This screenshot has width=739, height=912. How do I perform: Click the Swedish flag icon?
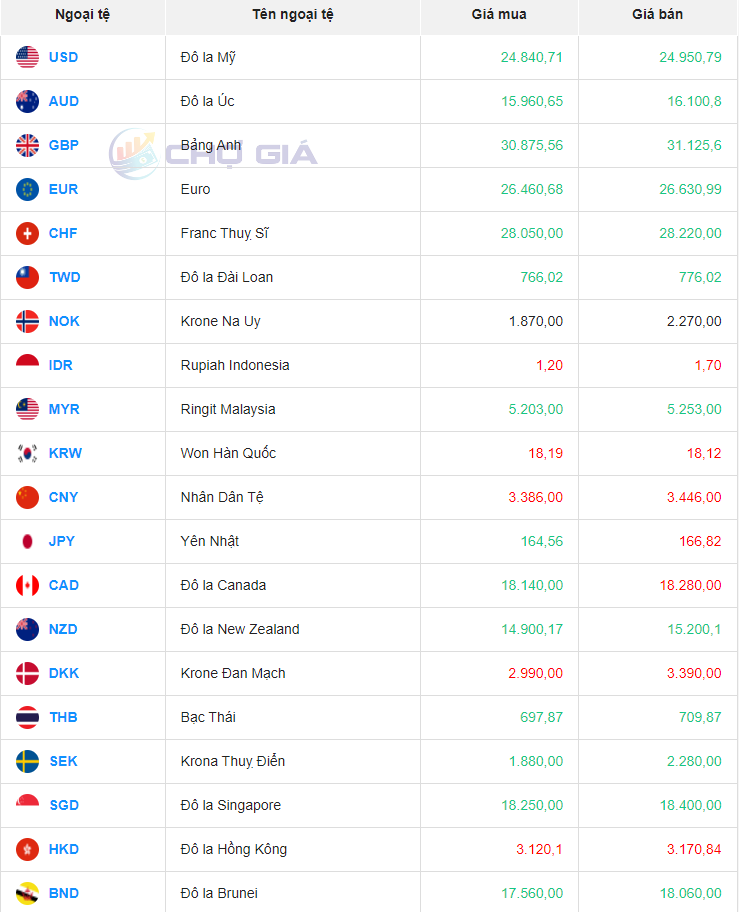pos(27,762)
